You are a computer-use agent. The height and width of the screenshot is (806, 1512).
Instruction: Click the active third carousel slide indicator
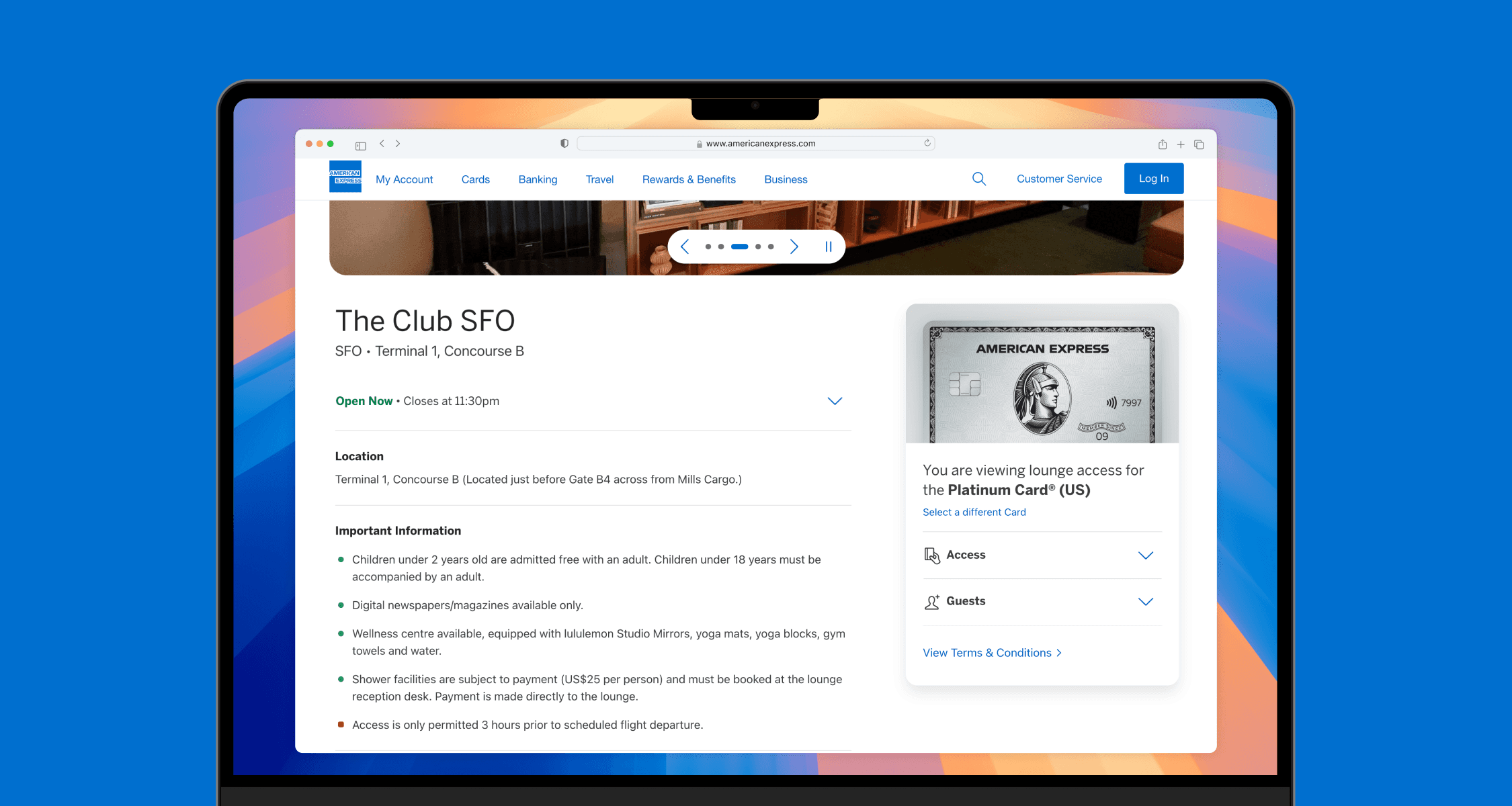point(740,247)
